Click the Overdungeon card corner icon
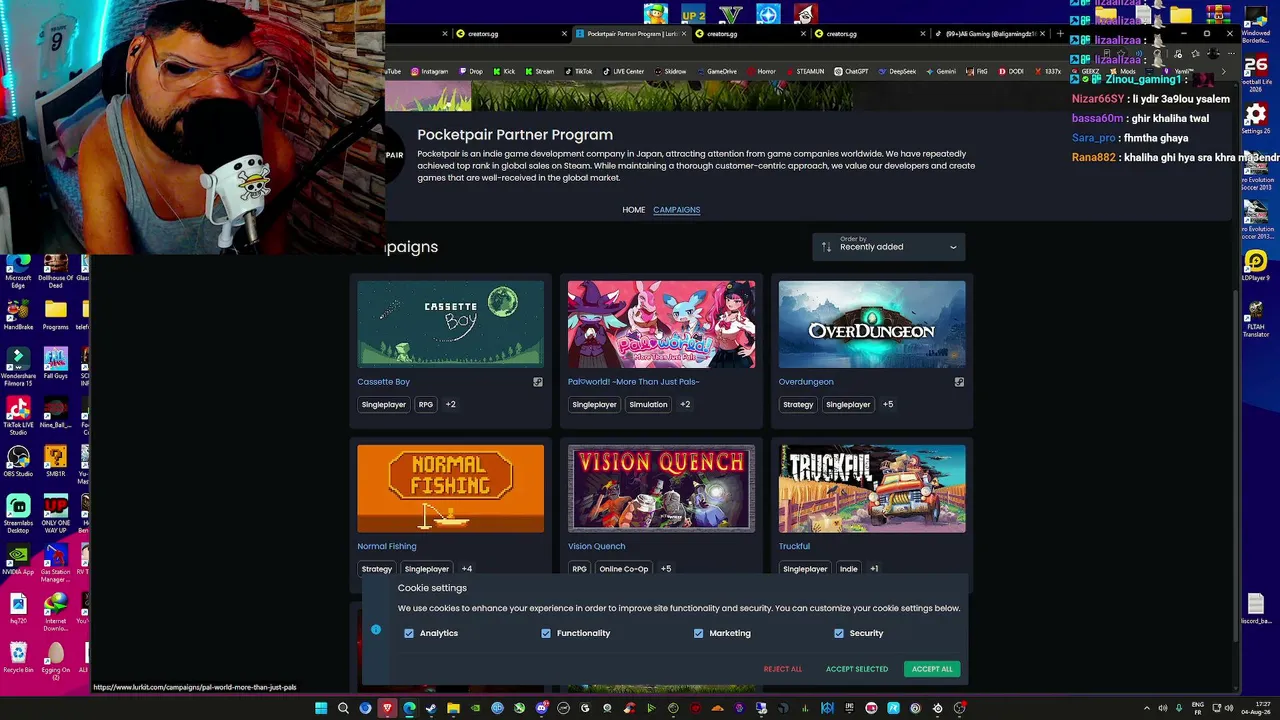The height and width of the screenshot is (720, 1280). click(959, 382)
